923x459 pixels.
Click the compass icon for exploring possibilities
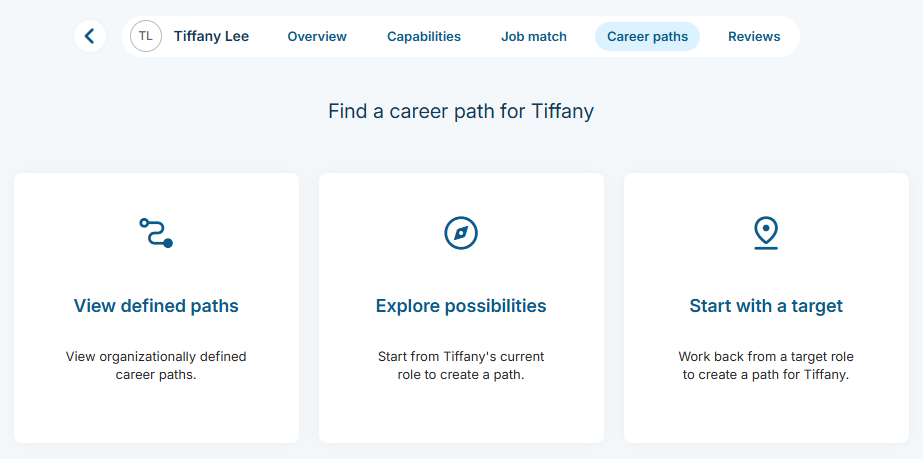461,233
